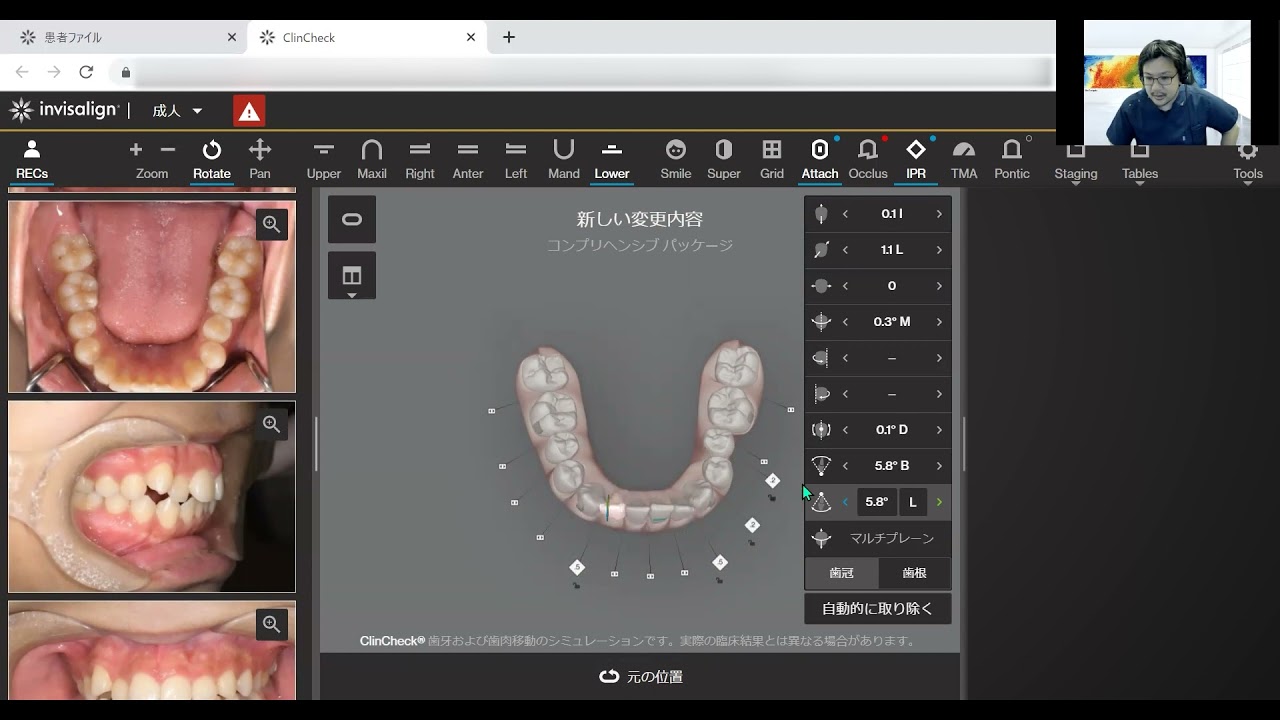Click the green right arrow for torque

click(x=939, y=502)
